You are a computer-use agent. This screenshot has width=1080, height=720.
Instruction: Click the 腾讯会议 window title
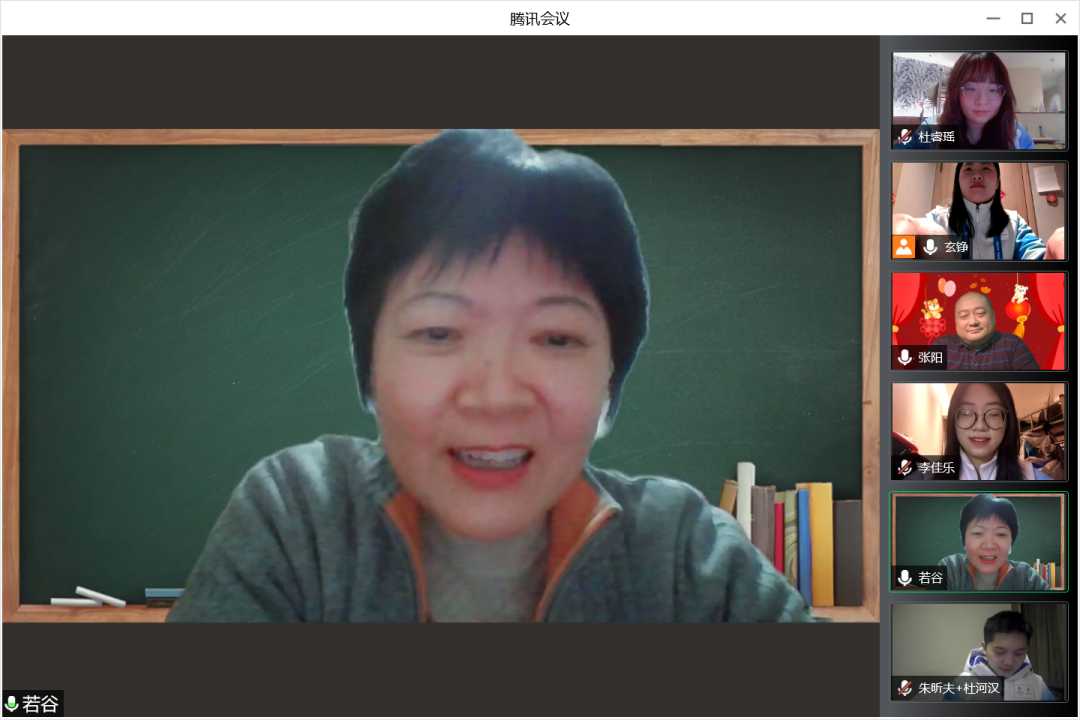tap(539, 18)
